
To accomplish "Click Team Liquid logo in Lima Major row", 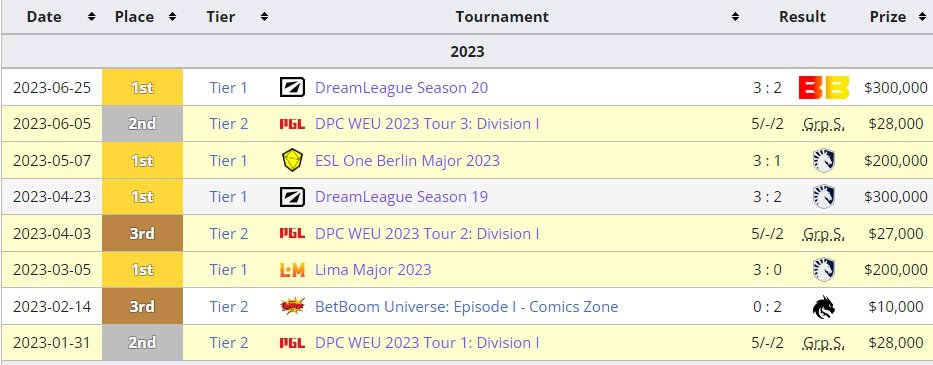I will point(824,270).
